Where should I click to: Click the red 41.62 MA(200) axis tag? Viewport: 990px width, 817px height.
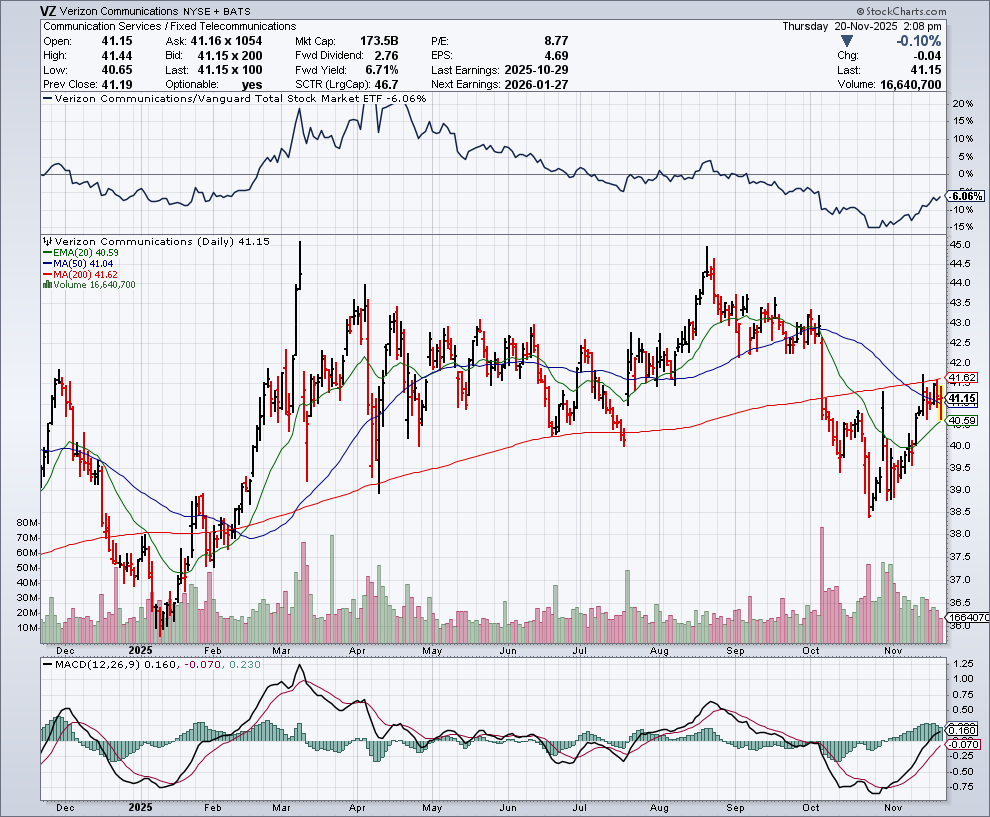point(961,379)
